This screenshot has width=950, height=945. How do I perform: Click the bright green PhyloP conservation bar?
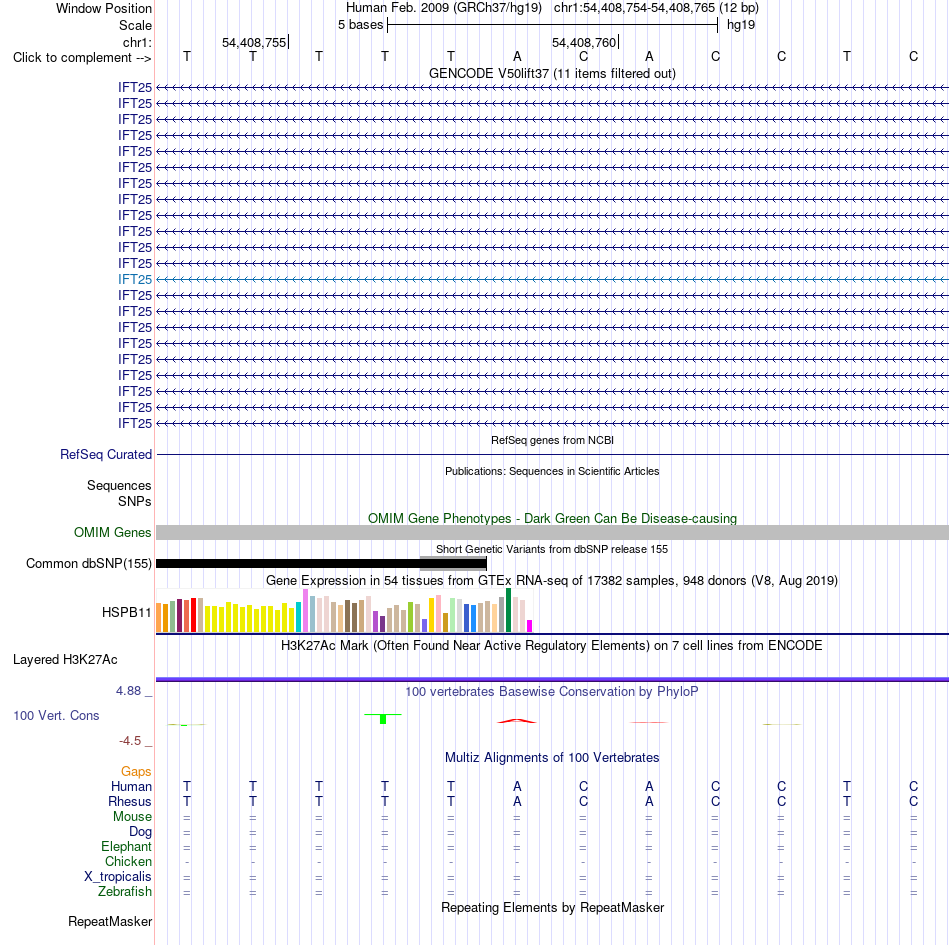(x=383, y=718)
